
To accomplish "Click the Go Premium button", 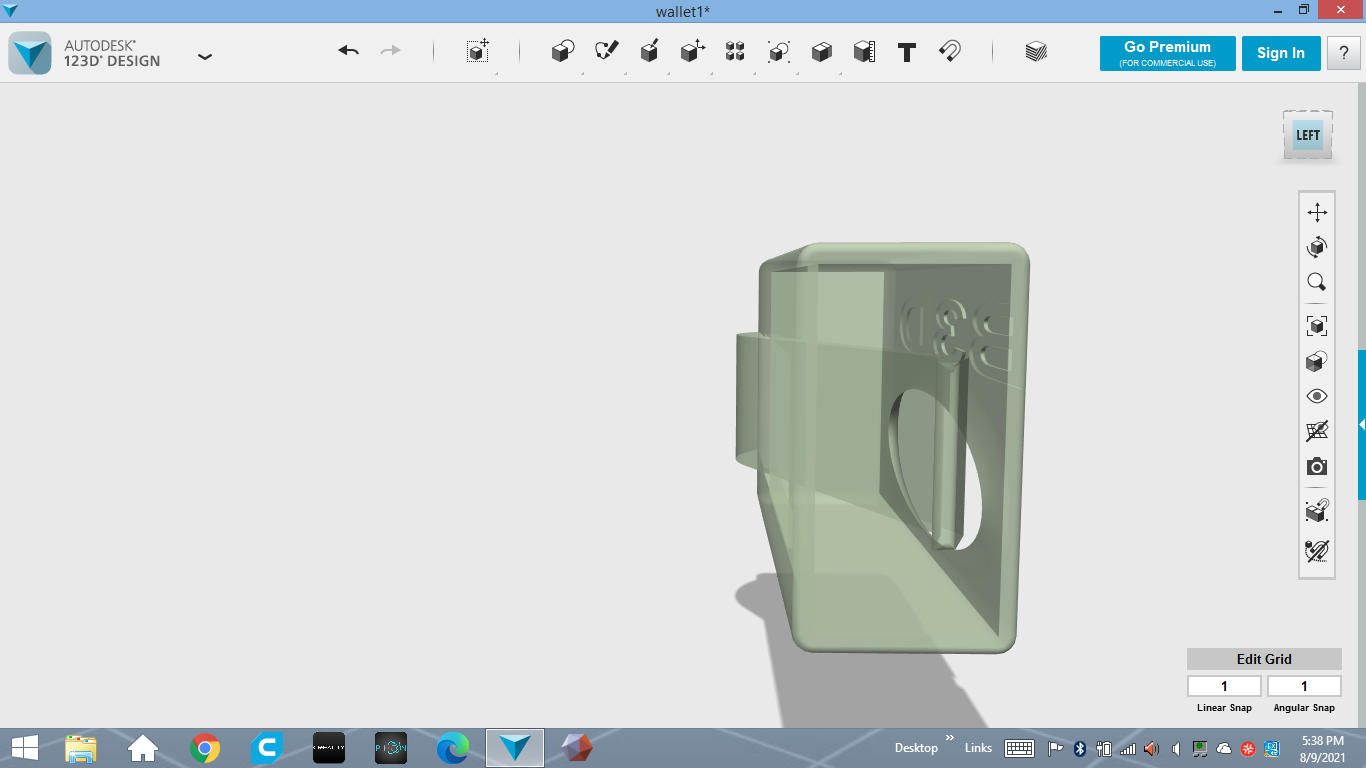I will 1167,53.
